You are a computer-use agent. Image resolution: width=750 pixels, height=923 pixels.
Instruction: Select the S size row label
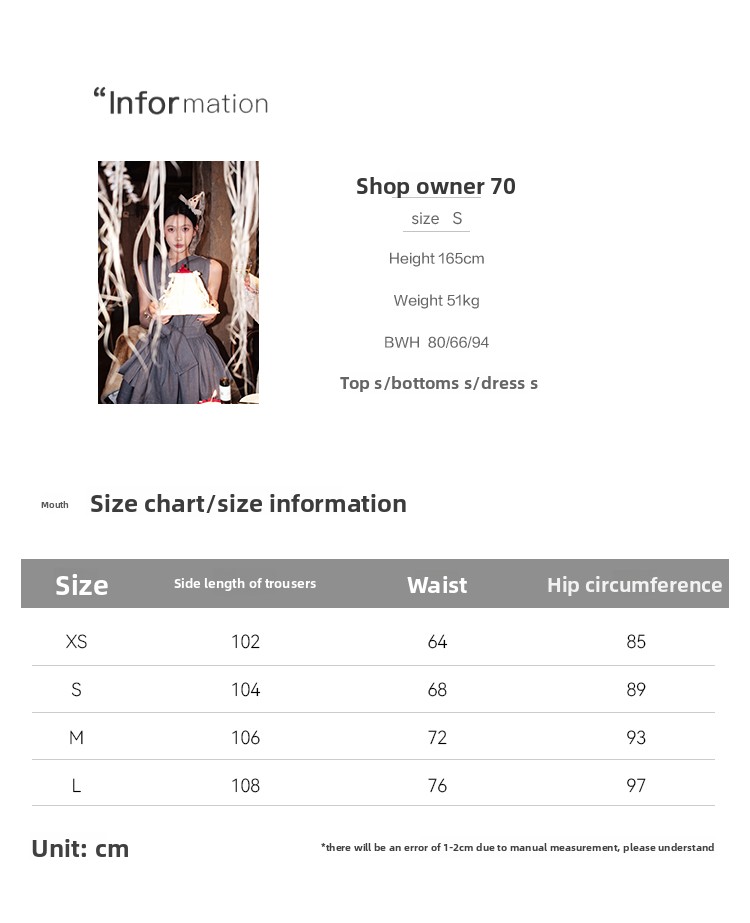pos(76,690)
